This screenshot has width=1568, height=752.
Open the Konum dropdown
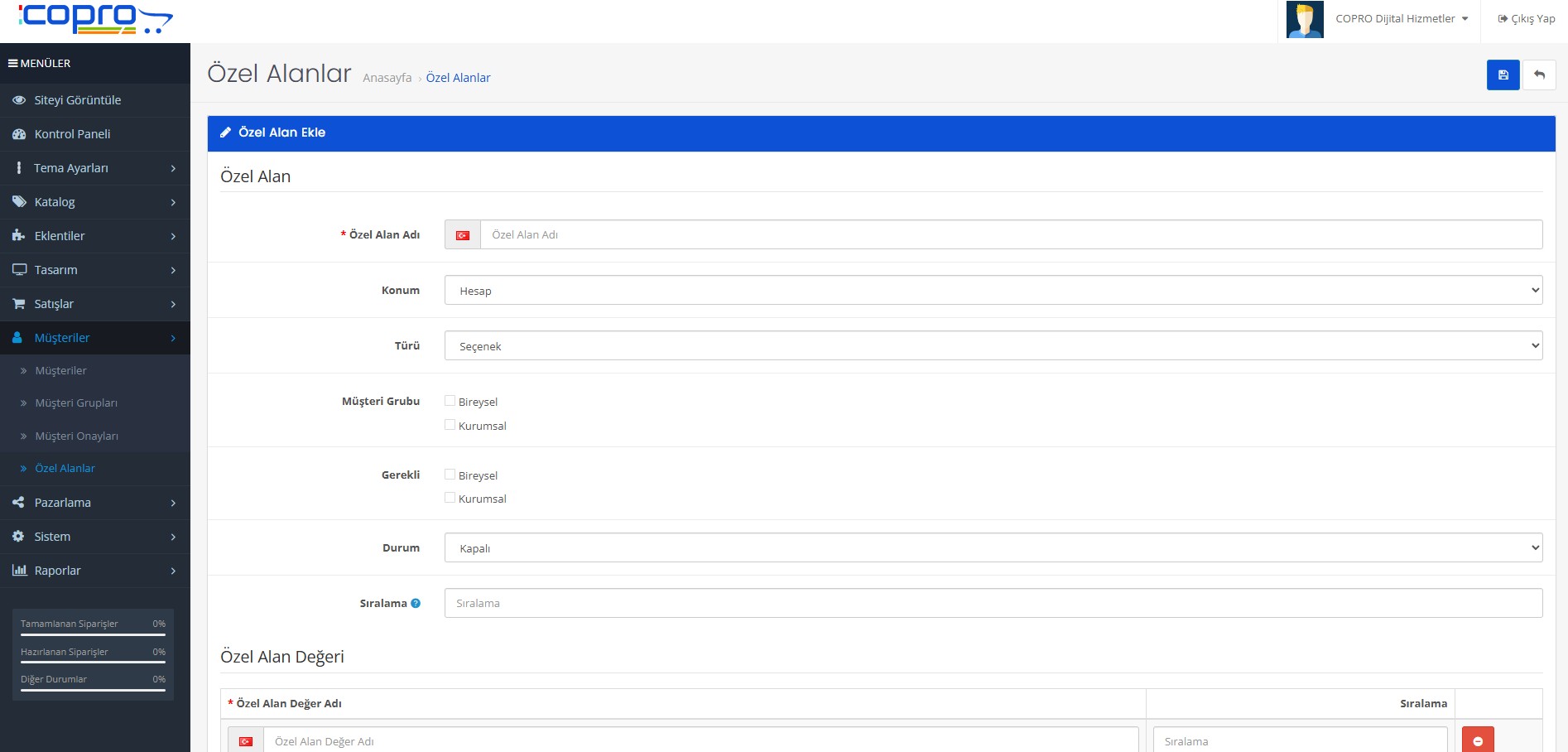[x=993, y=290]
